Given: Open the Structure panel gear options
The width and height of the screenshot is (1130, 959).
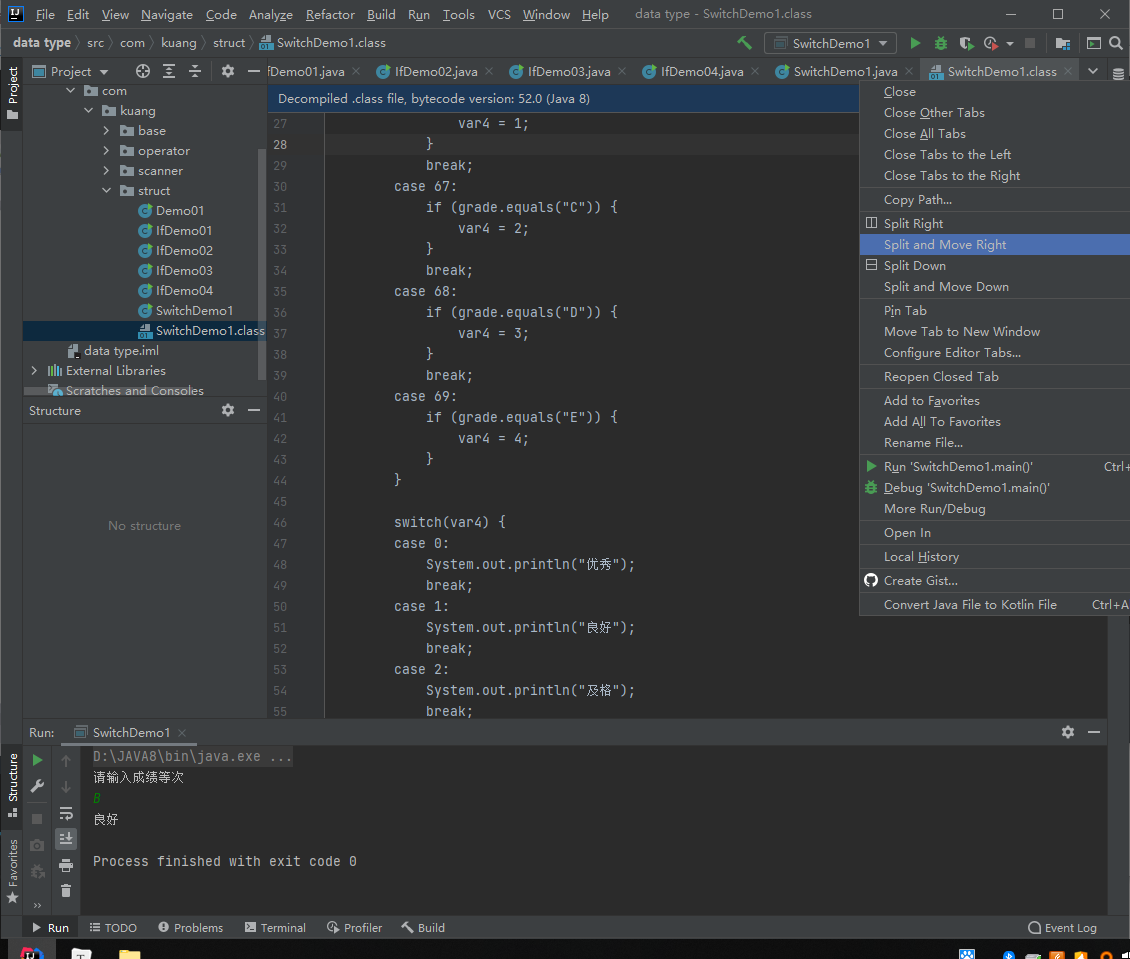Looking at the screenshot, I should [228, 410].
